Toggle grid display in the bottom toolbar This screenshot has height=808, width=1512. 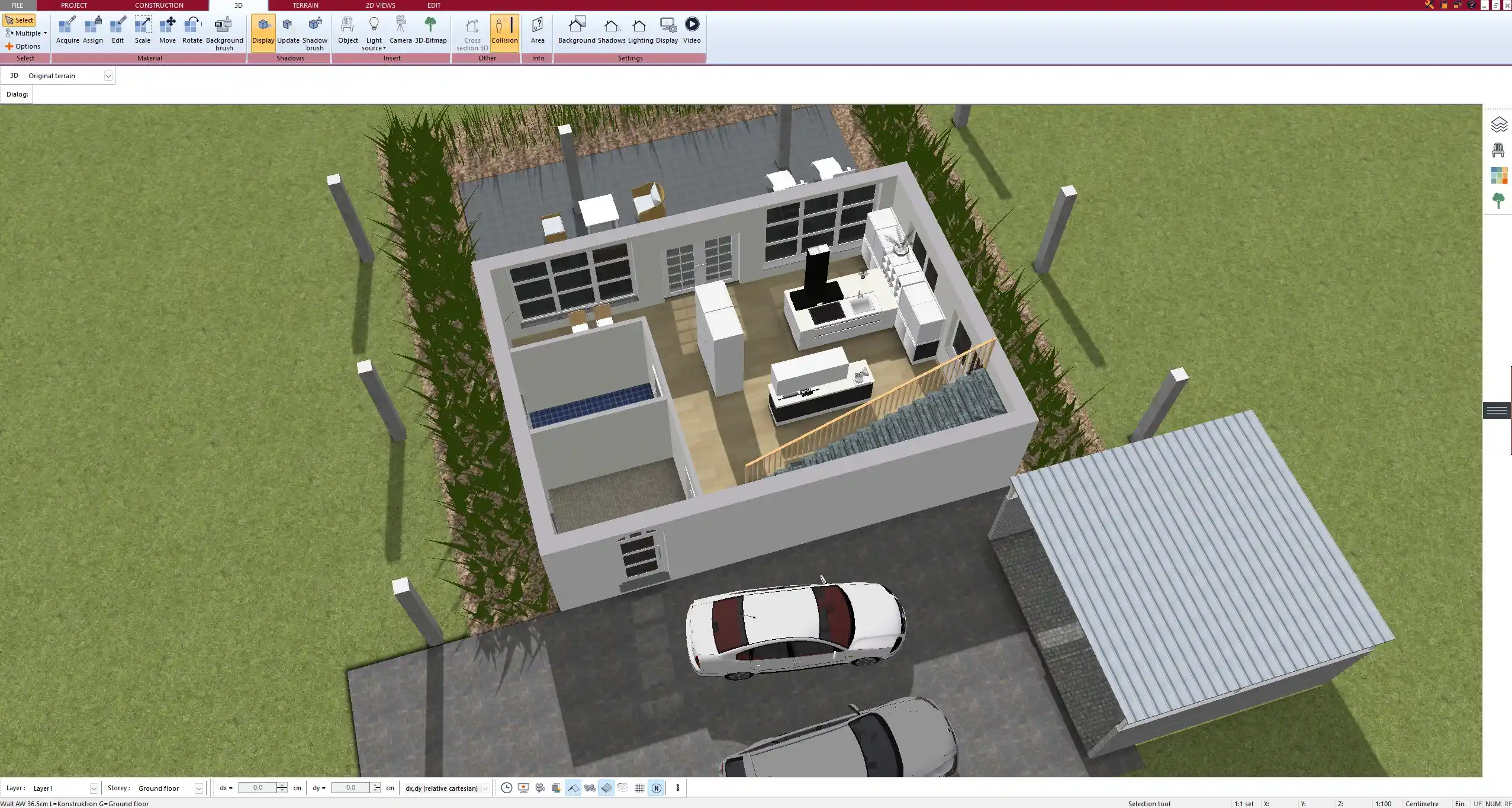(639, 788)
